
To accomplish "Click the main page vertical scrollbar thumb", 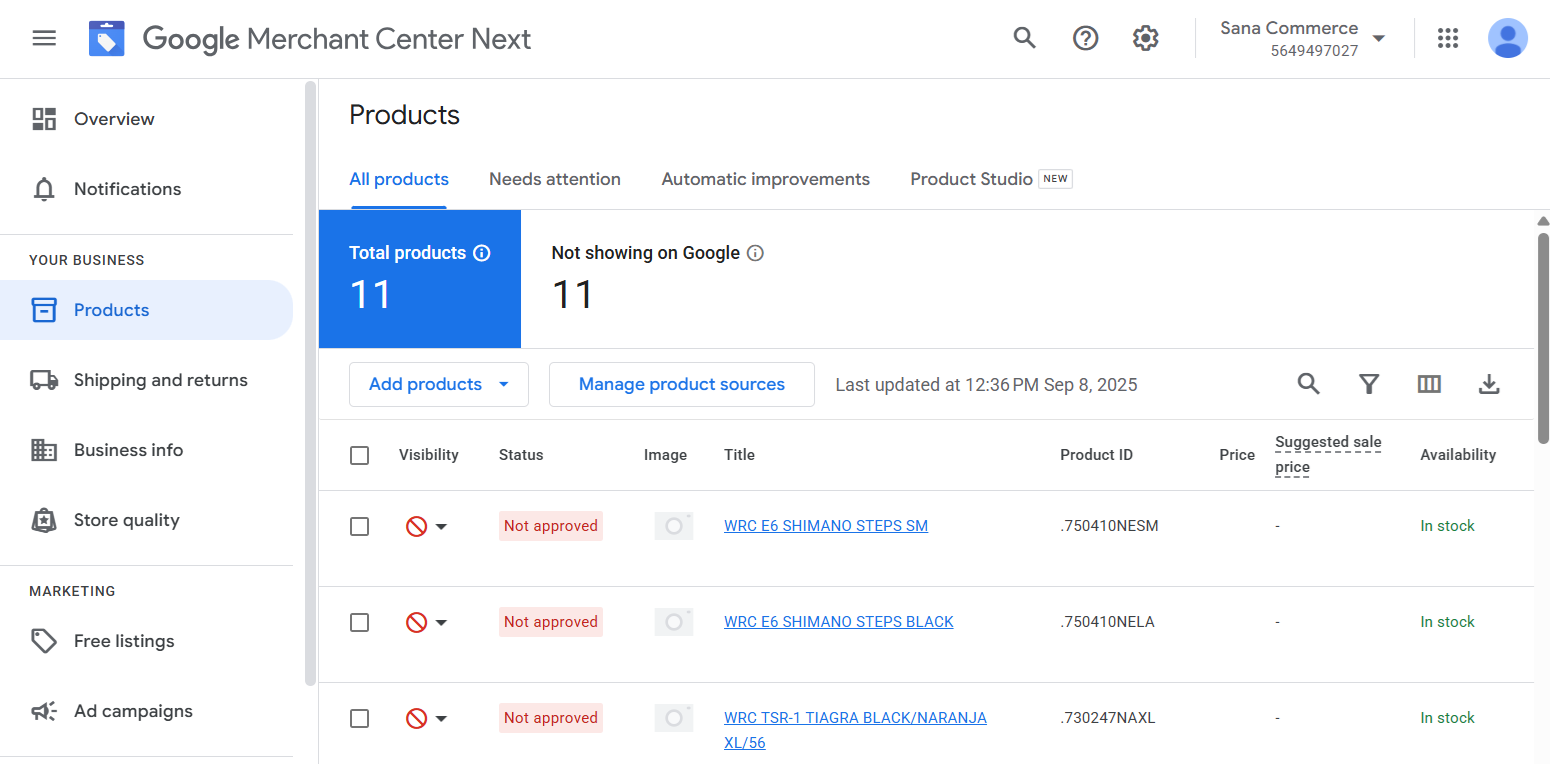I will tap(1543, 337).
